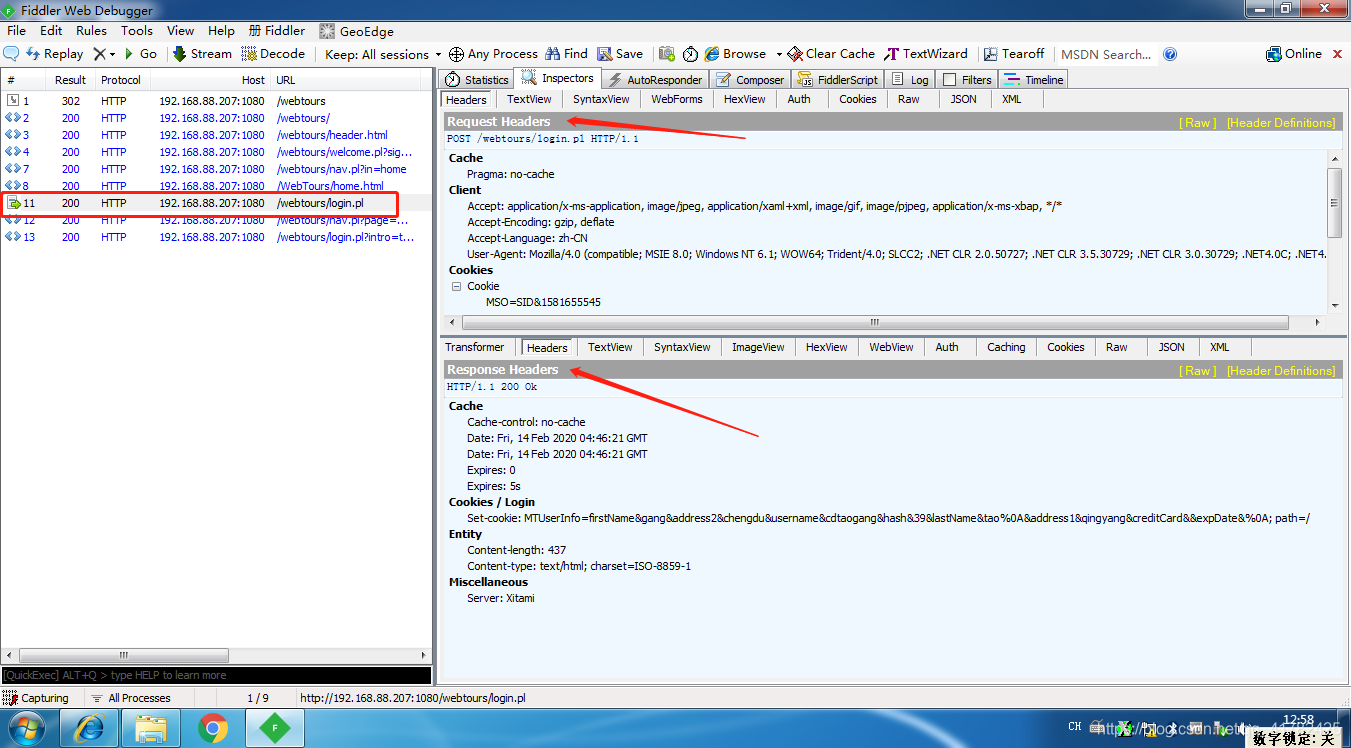
Task: Click the Online status indicator
Action: [x=1294, y=54]
